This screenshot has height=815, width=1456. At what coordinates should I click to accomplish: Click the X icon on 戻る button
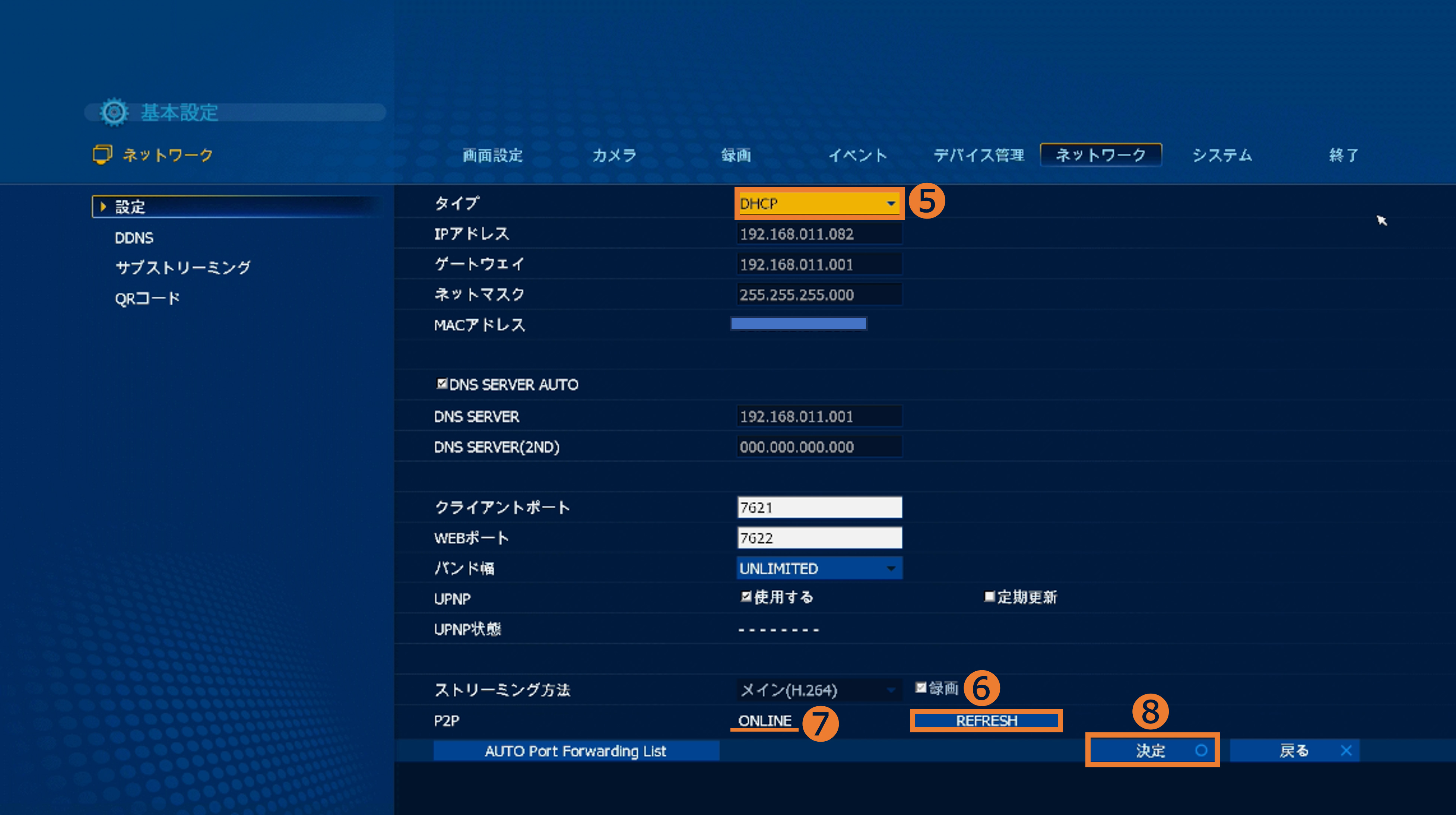point(1346,751)
